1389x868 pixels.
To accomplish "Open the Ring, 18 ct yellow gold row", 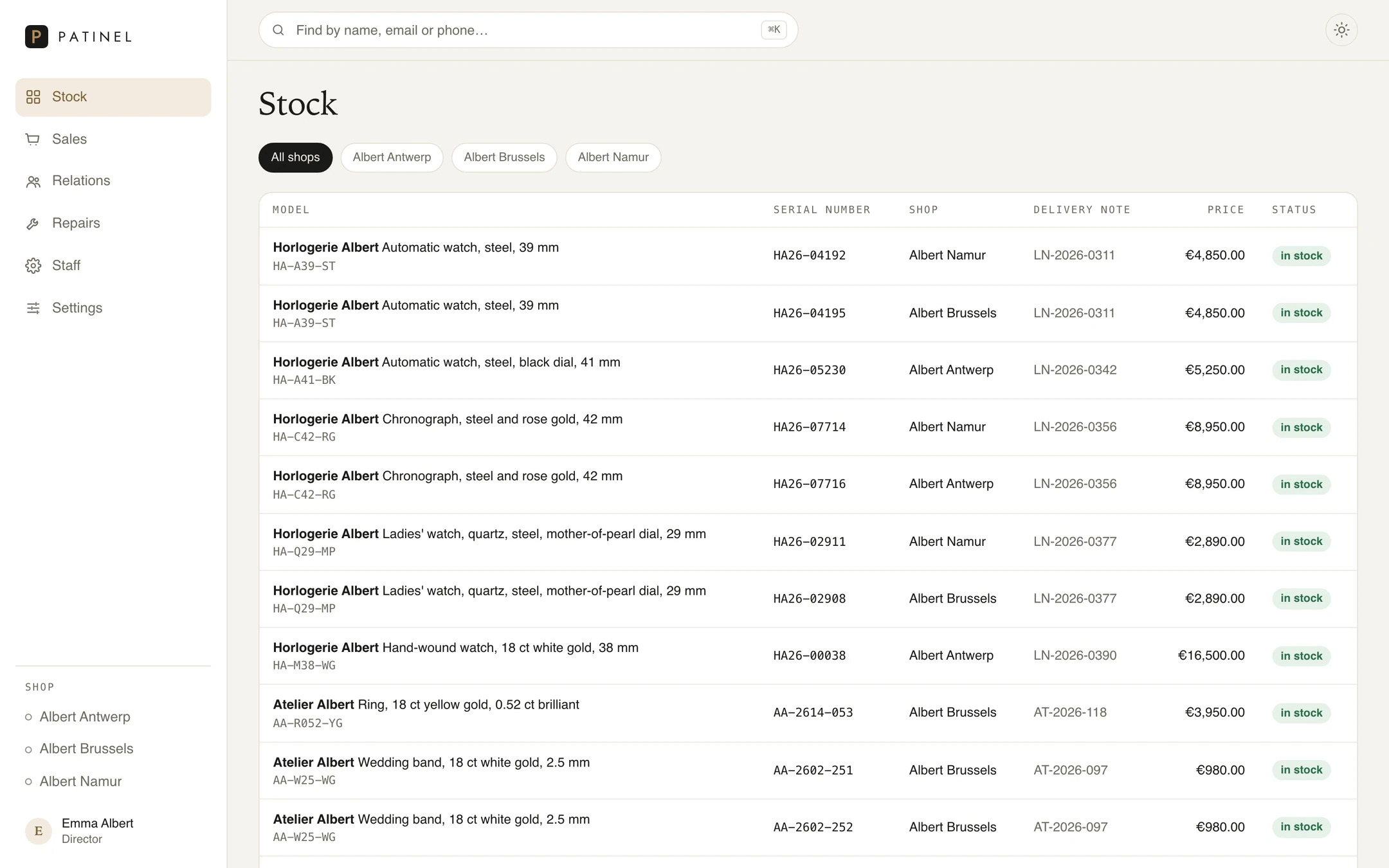I will pyautogui.click(x=808, y=714).
